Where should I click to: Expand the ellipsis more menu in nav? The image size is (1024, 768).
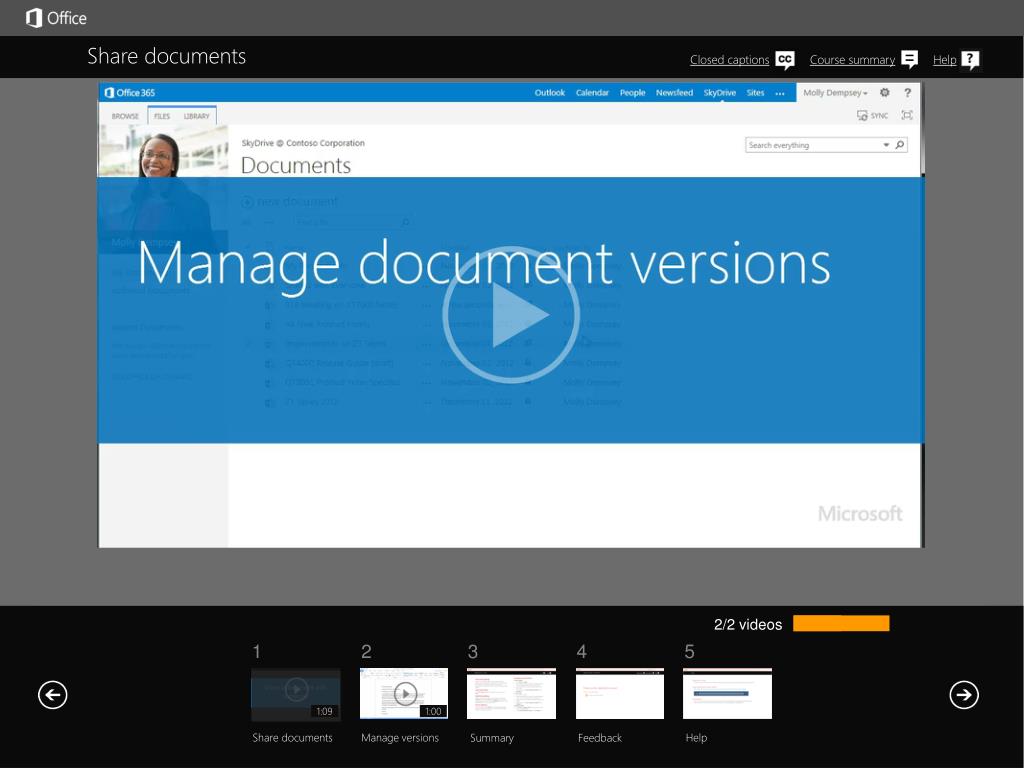tap(780, 93)
